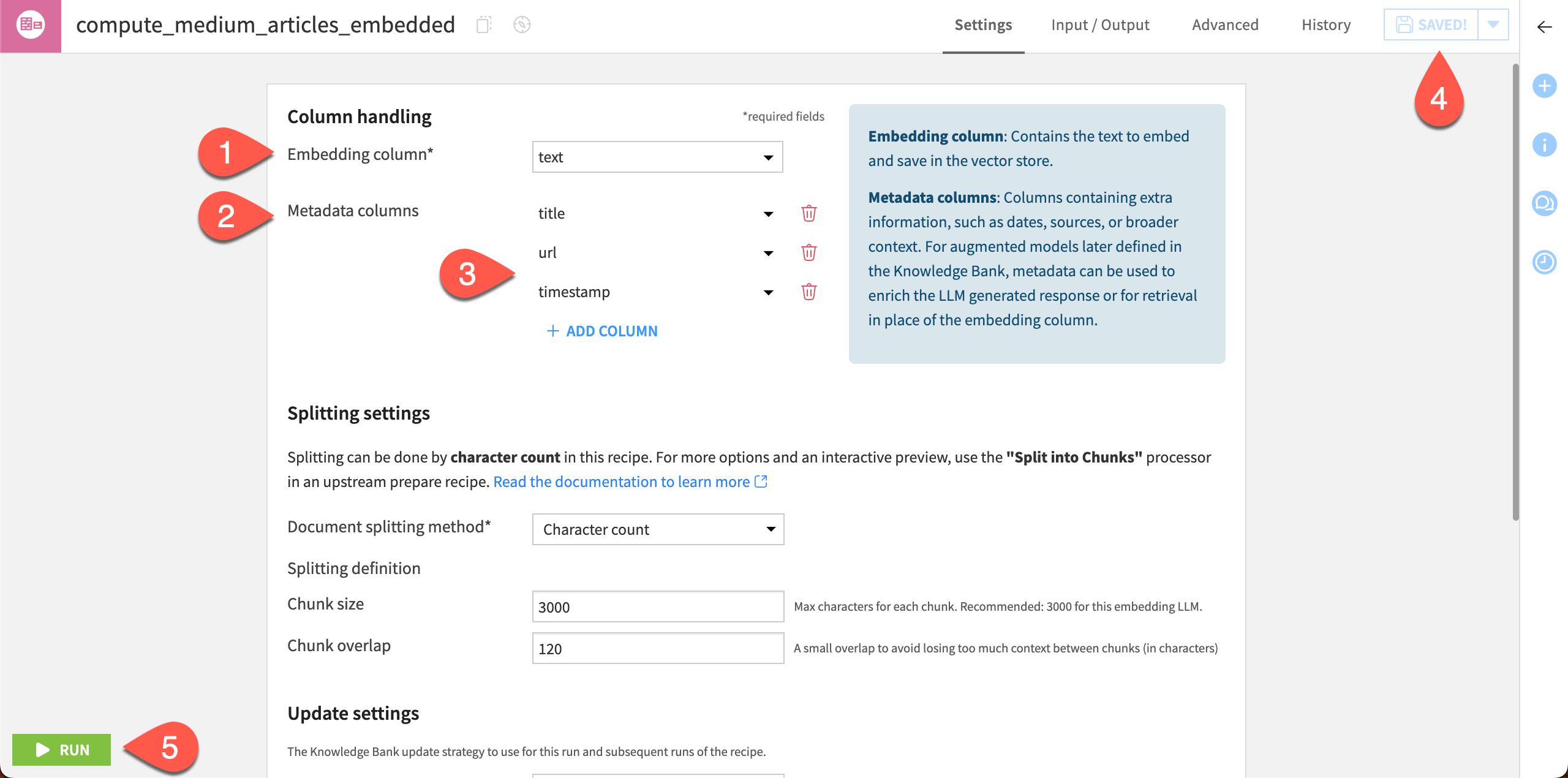The image size is (1568, 778).
Task: Click the green RUN button
Action: tap(61, 750)
